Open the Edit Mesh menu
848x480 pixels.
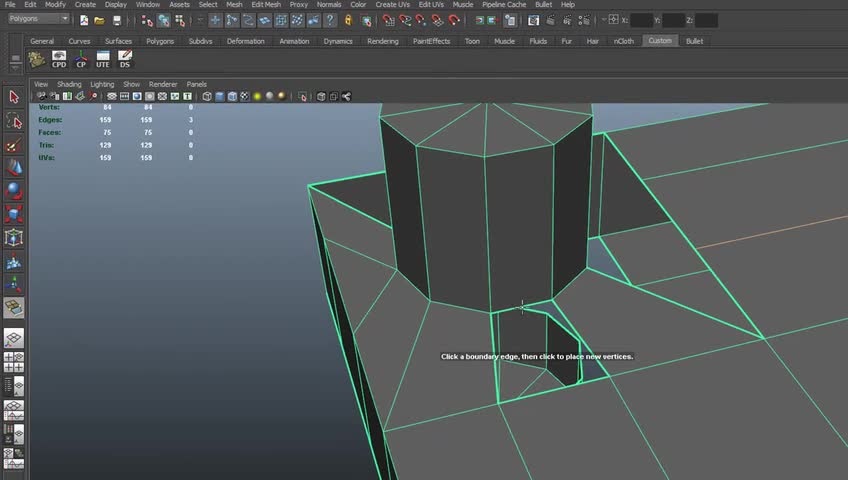[x=265, y=5]
